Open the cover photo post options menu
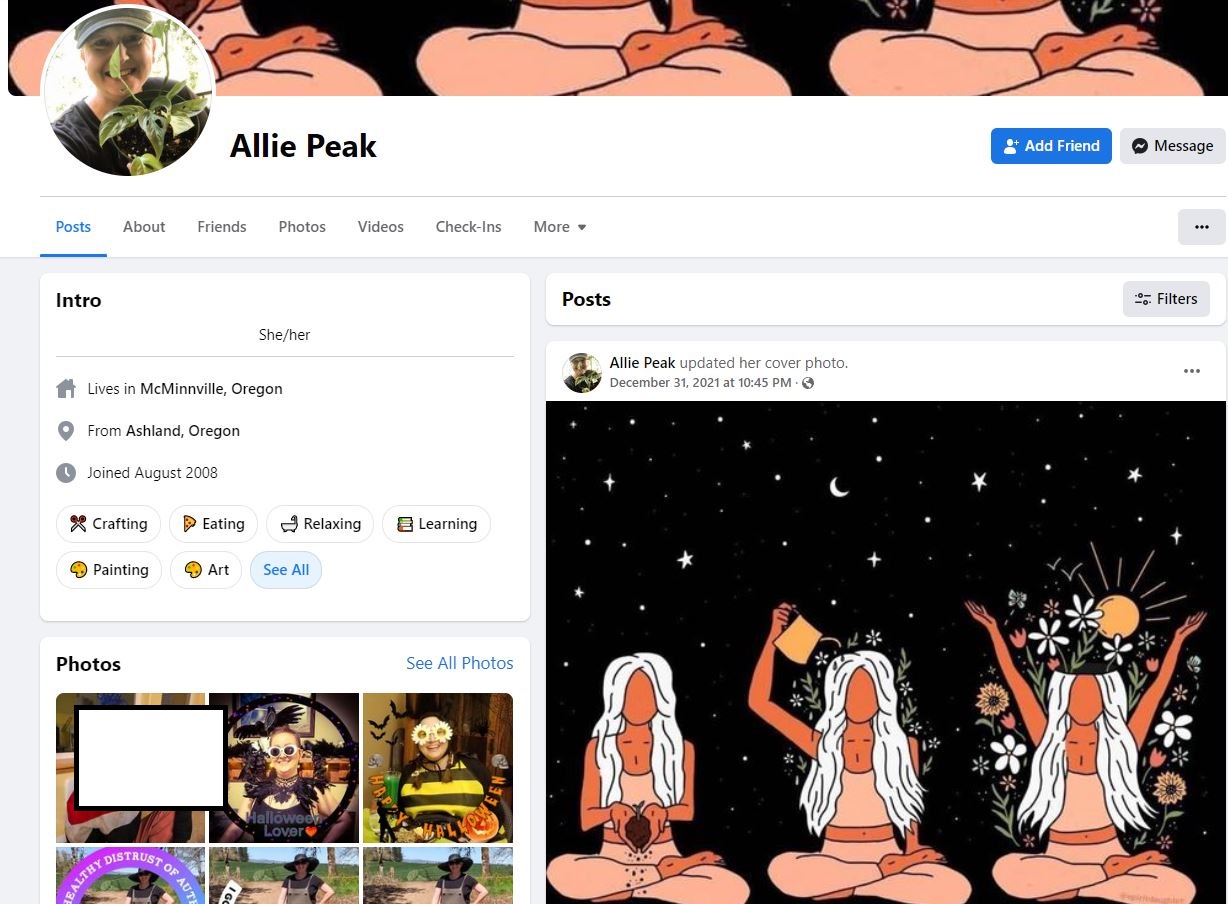 point(1191,371)
